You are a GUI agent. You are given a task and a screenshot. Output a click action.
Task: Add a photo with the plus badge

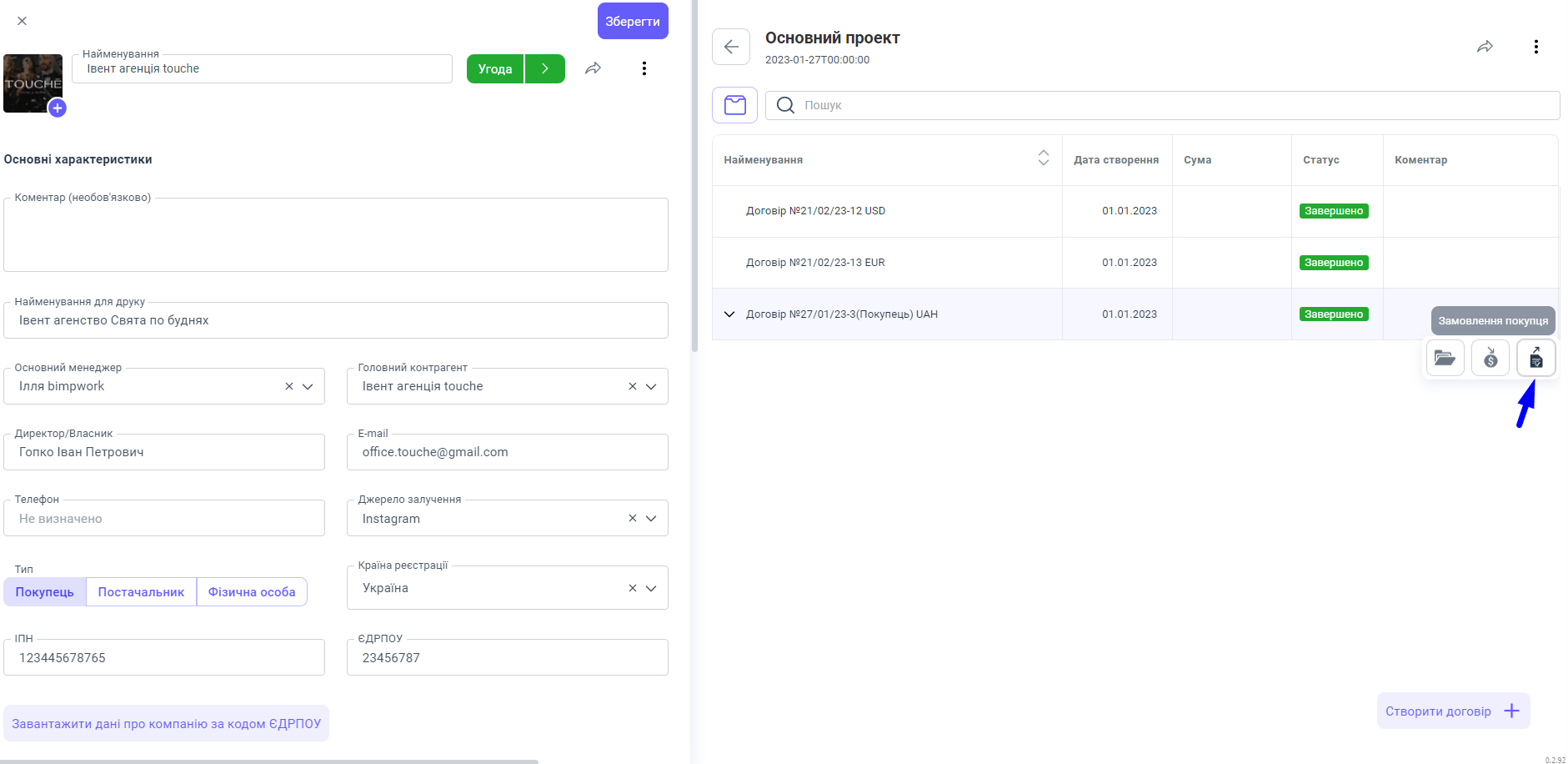[58, 108]
